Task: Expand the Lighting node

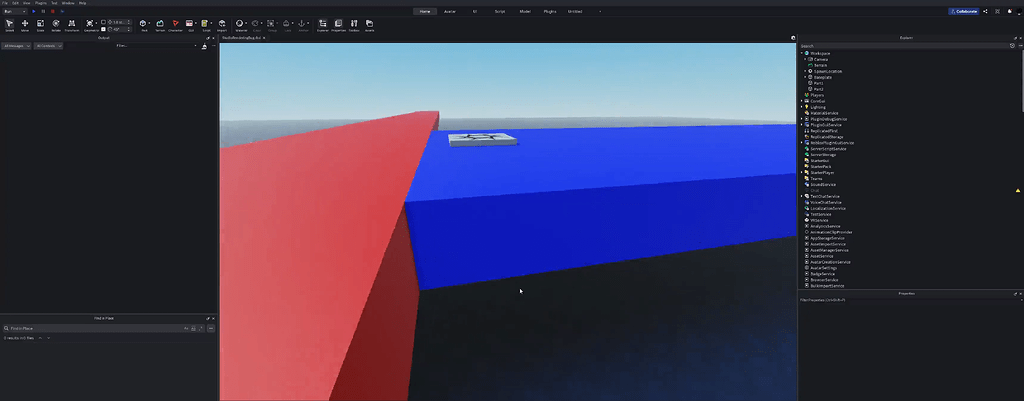Action: pyautogui.click(x=801, y=106)
